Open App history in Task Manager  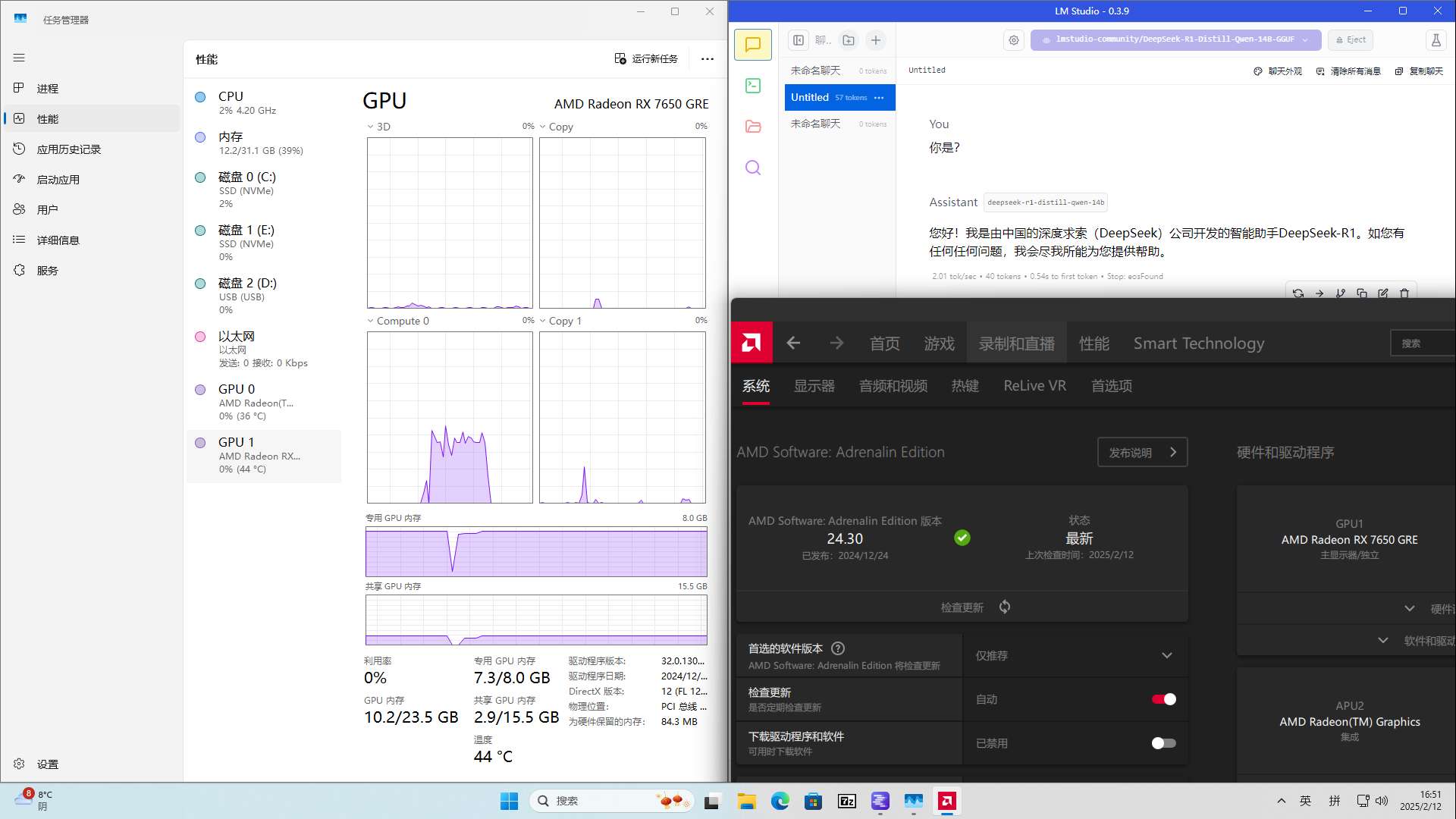point(91,149)
